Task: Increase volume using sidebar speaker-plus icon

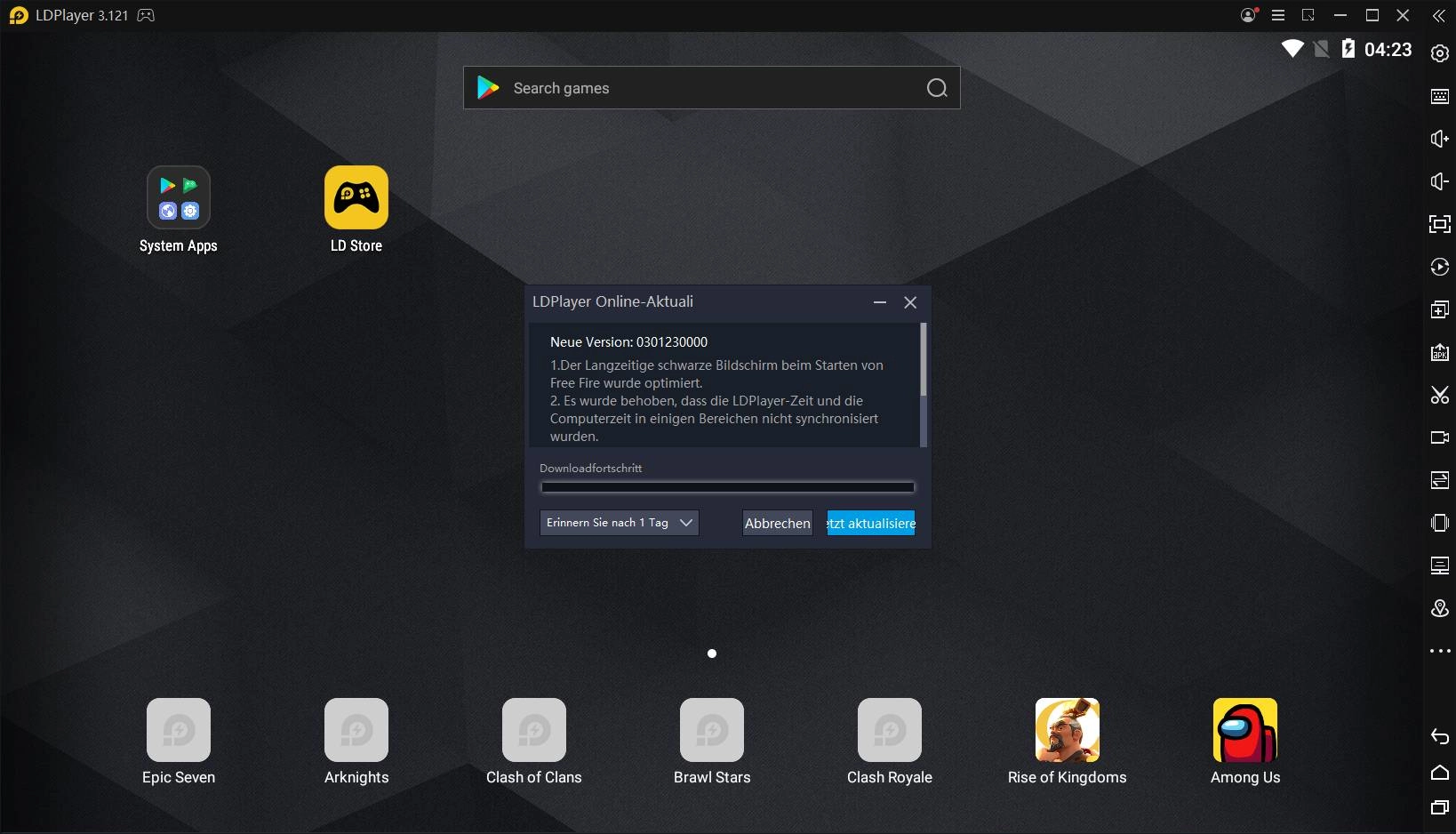Action: coord(1439,139)
